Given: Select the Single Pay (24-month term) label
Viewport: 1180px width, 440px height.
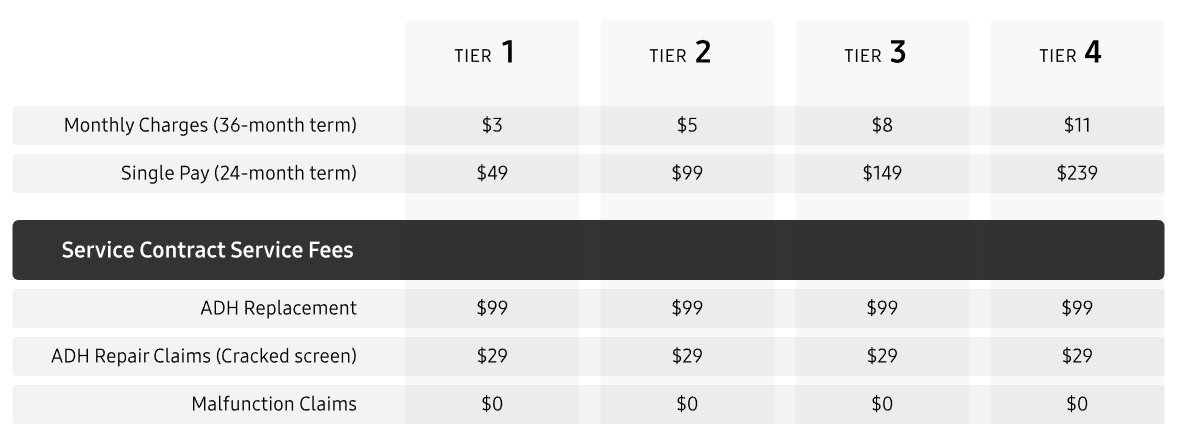Looking at the screenshot, I should [239, 173].
